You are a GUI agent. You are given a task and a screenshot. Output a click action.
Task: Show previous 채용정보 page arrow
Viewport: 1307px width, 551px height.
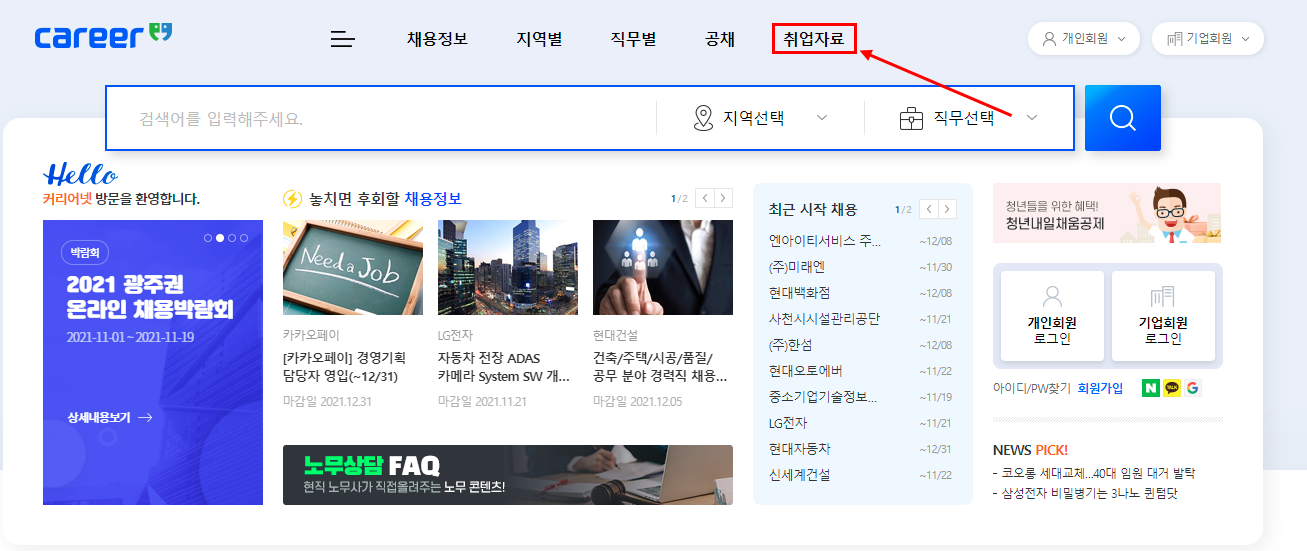click(704, 198)
